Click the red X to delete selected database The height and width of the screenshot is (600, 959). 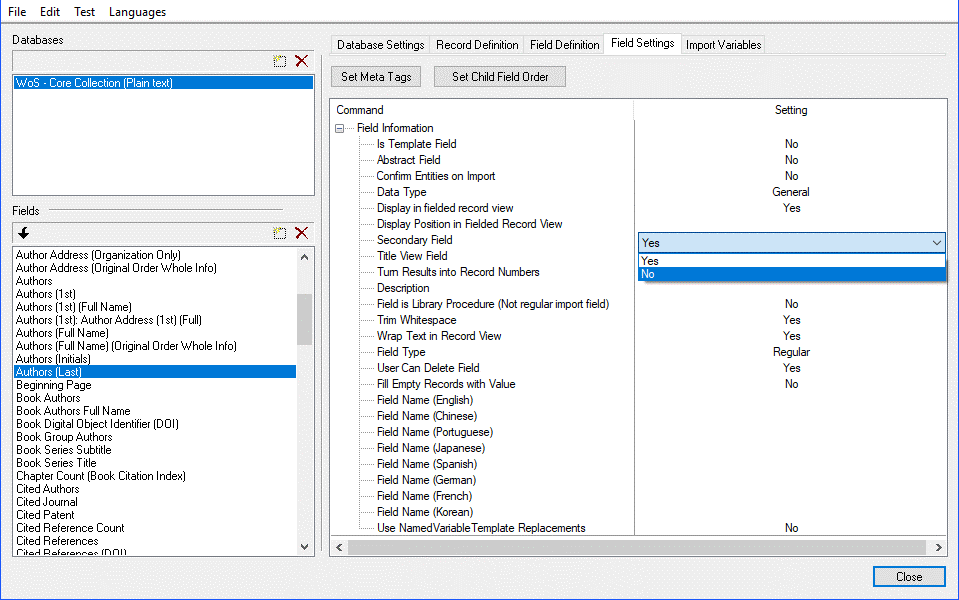pos(302,61)
